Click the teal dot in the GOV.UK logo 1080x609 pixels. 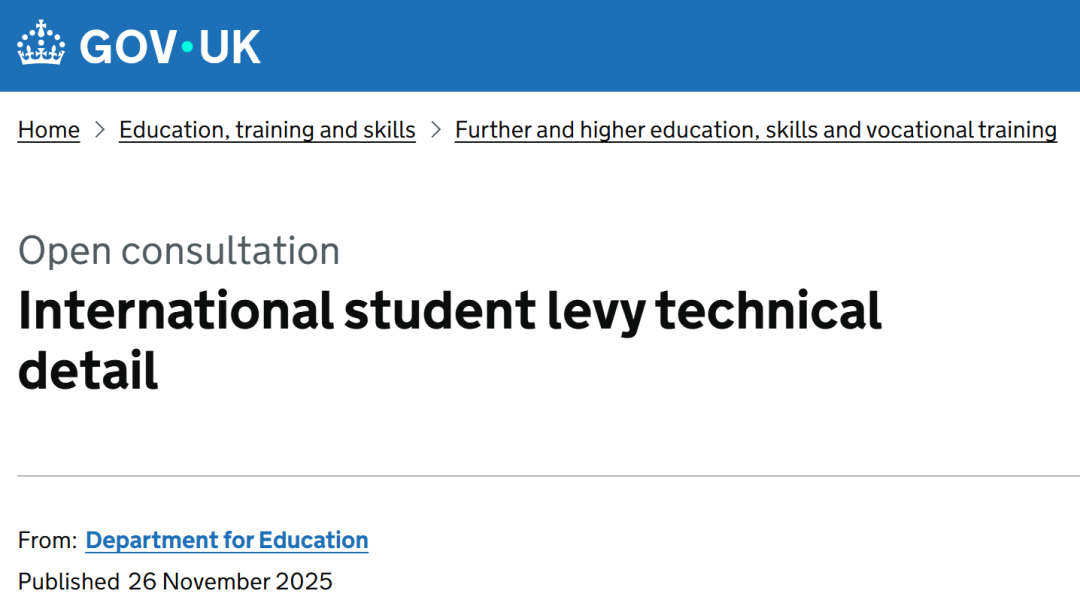click(x=186, y=47)
